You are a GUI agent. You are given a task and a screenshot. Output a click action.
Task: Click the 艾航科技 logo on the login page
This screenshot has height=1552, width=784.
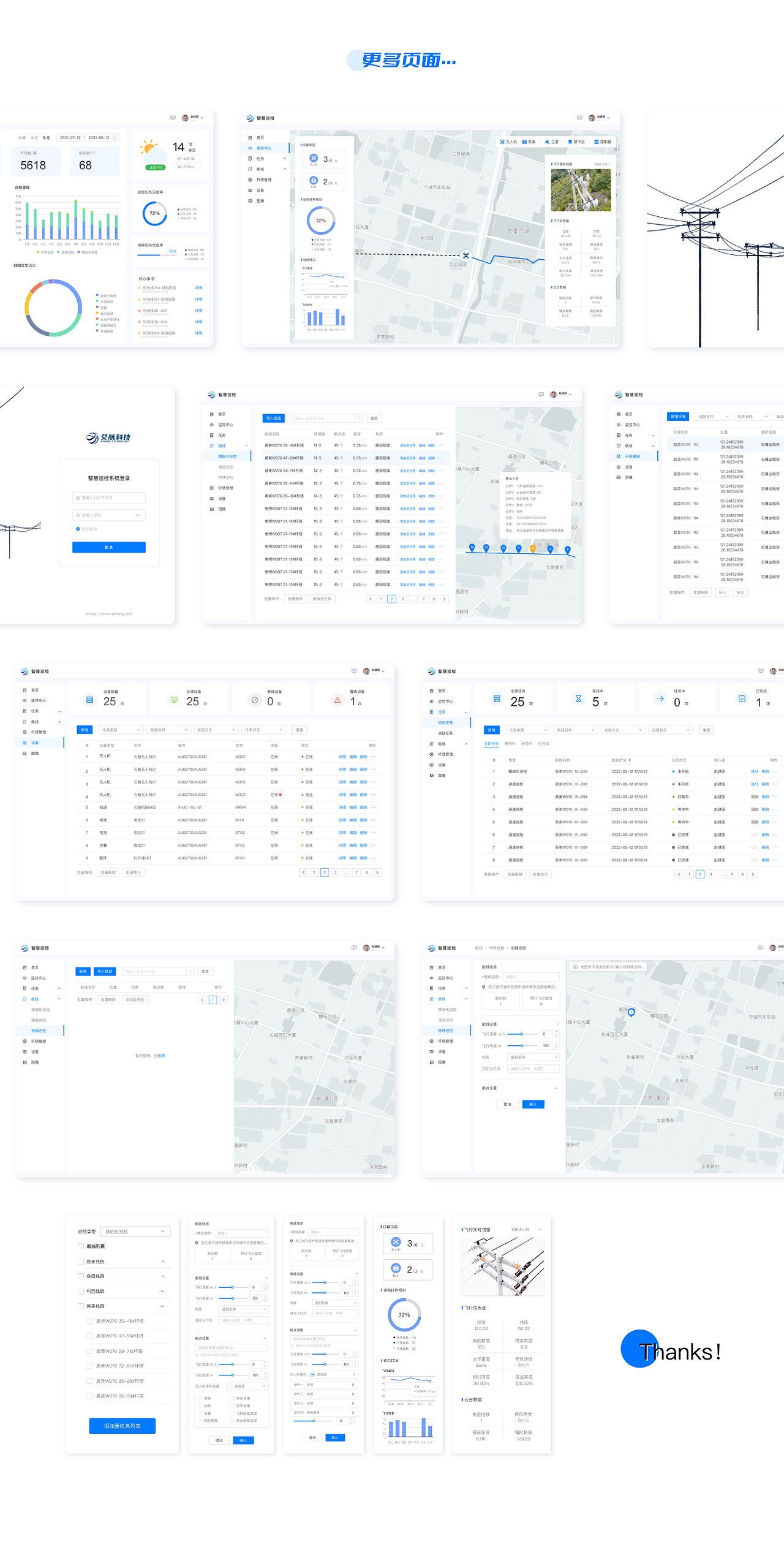tap(108, 437)
